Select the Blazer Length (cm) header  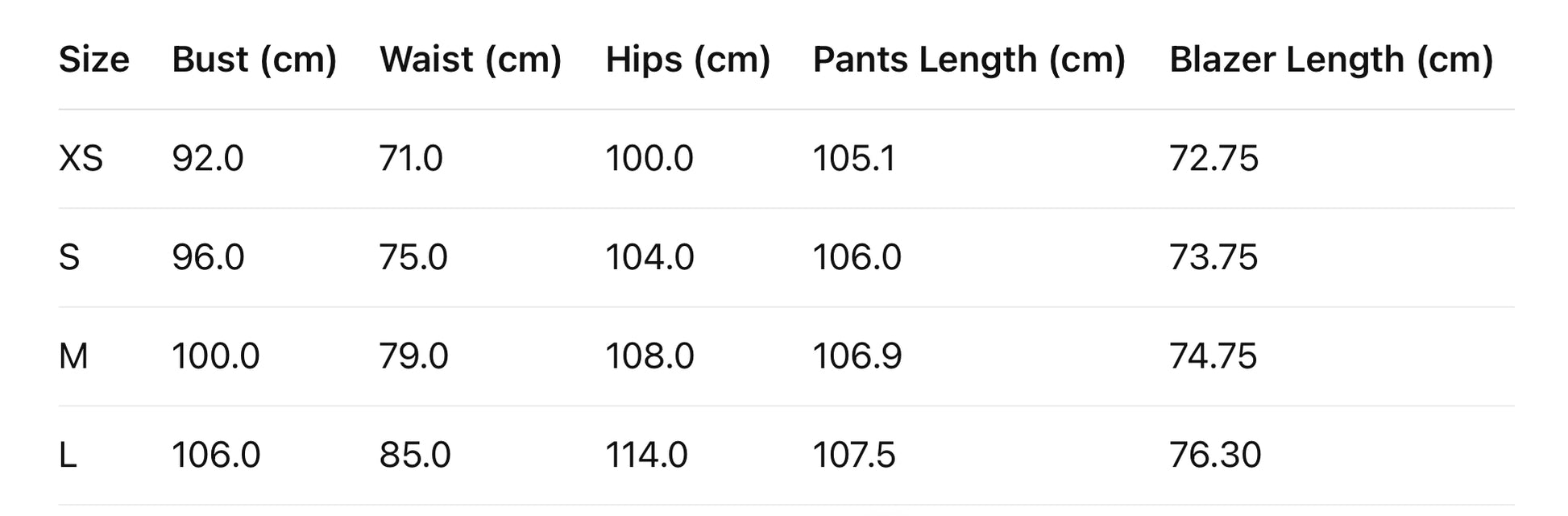pos(1331,60)
